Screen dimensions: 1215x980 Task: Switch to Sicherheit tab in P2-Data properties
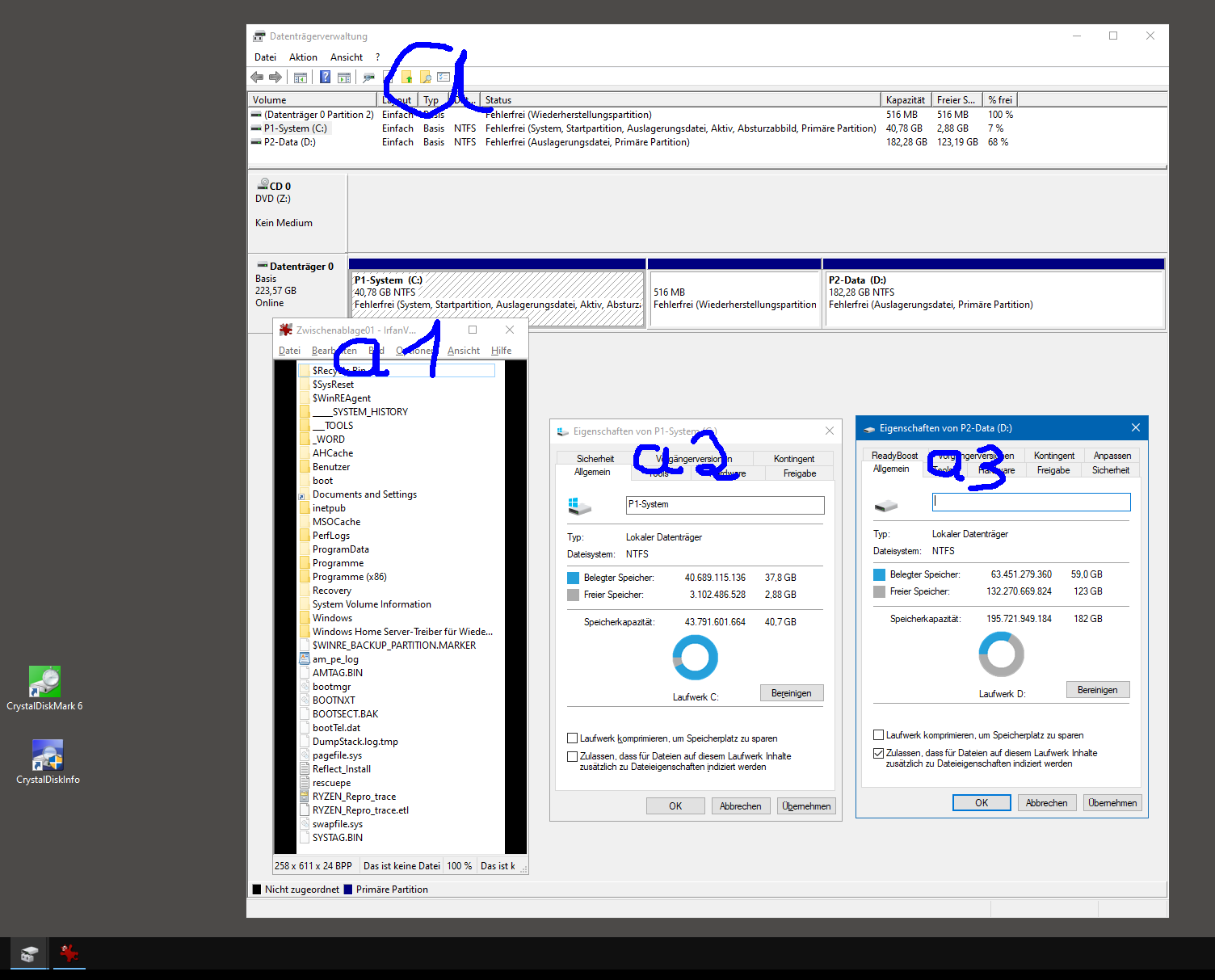[x=1111, y=470]
